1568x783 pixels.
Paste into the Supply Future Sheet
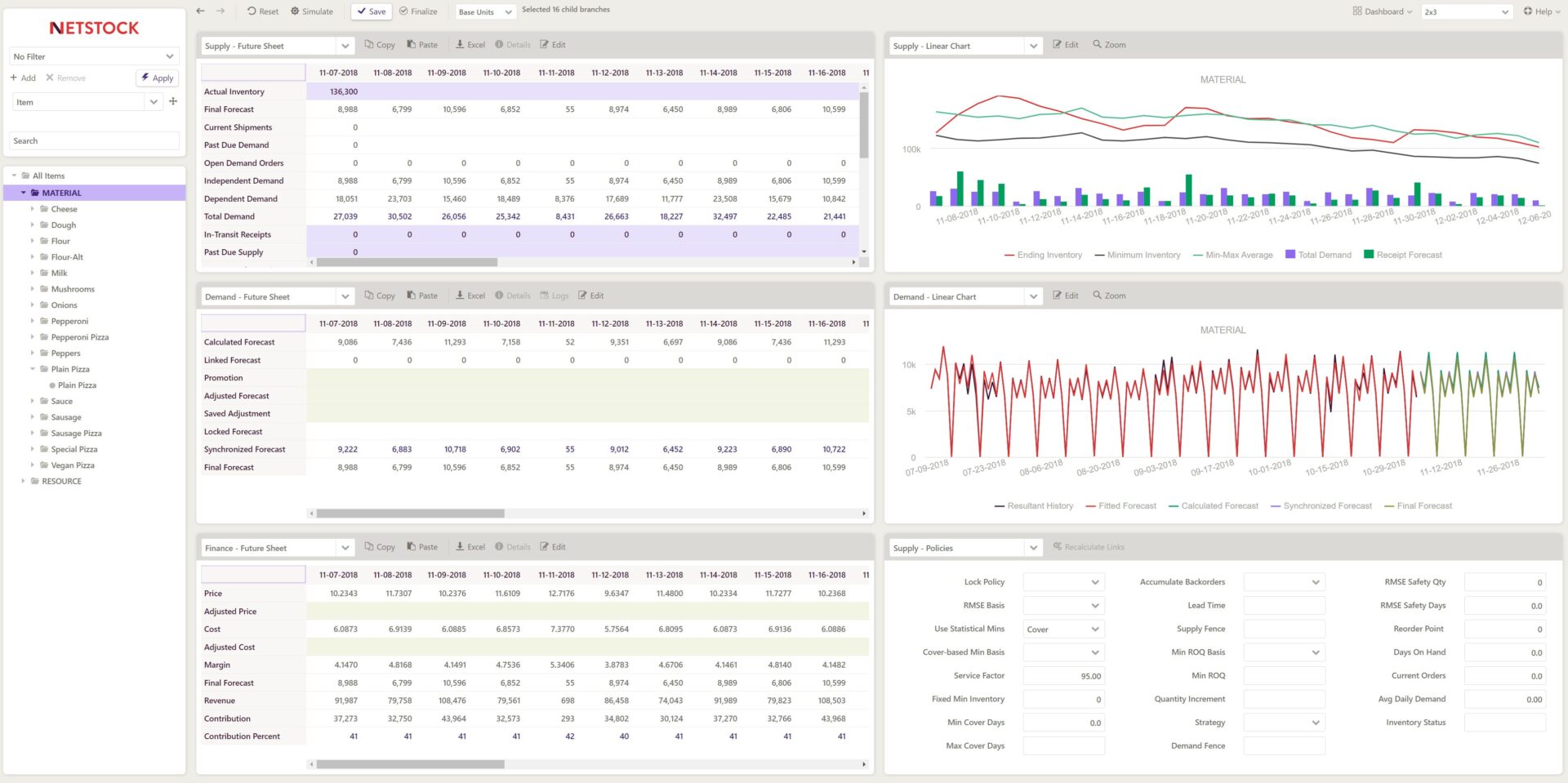[422, 45]
